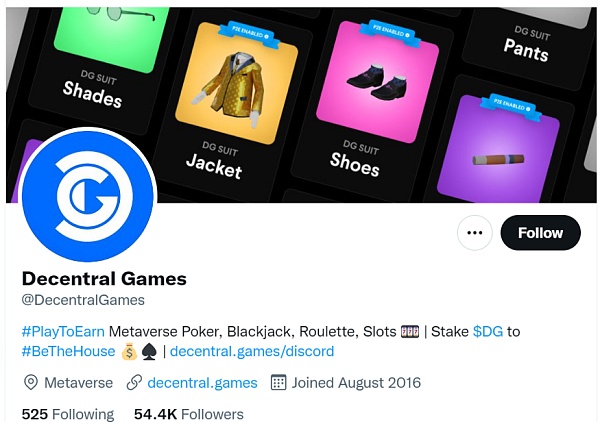Click the #PlayToEarn hashtag

point(63,331)
